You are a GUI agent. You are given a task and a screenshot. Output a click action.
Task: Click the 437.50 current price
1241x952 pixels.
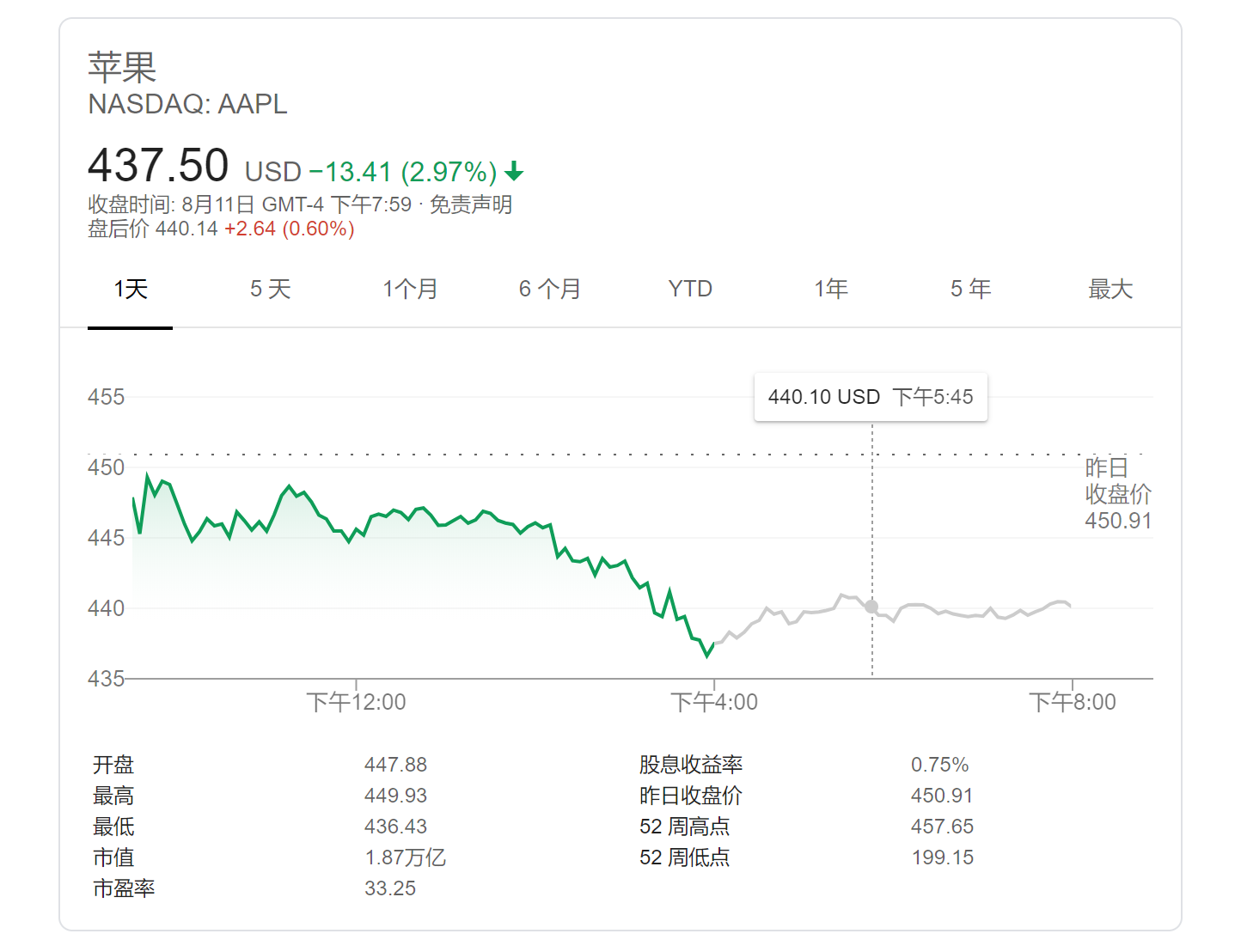click(158, 165)
